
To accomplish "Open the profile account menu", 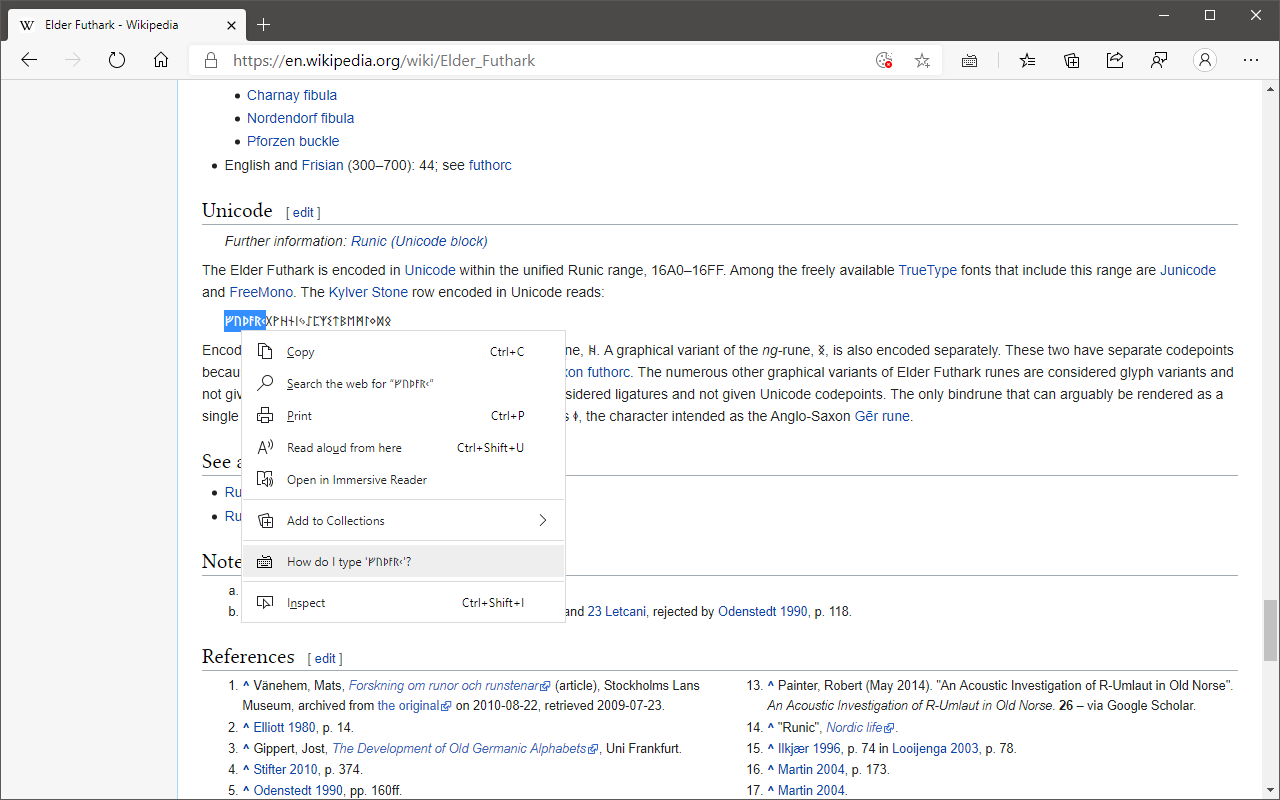I will click(x=1205, y=60).
